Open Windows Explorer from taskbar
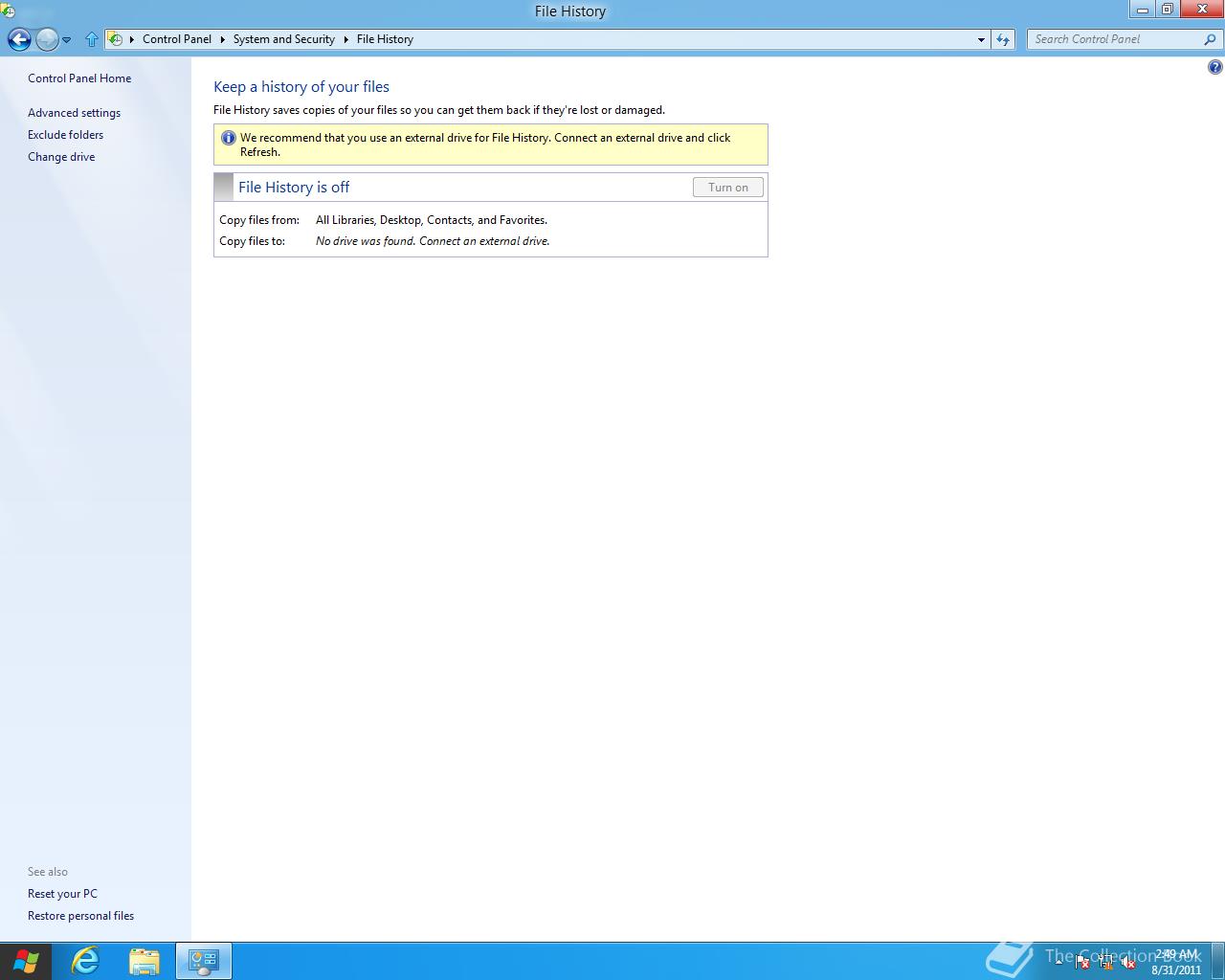Viewport: 1225px width, 980px height. 144,961
